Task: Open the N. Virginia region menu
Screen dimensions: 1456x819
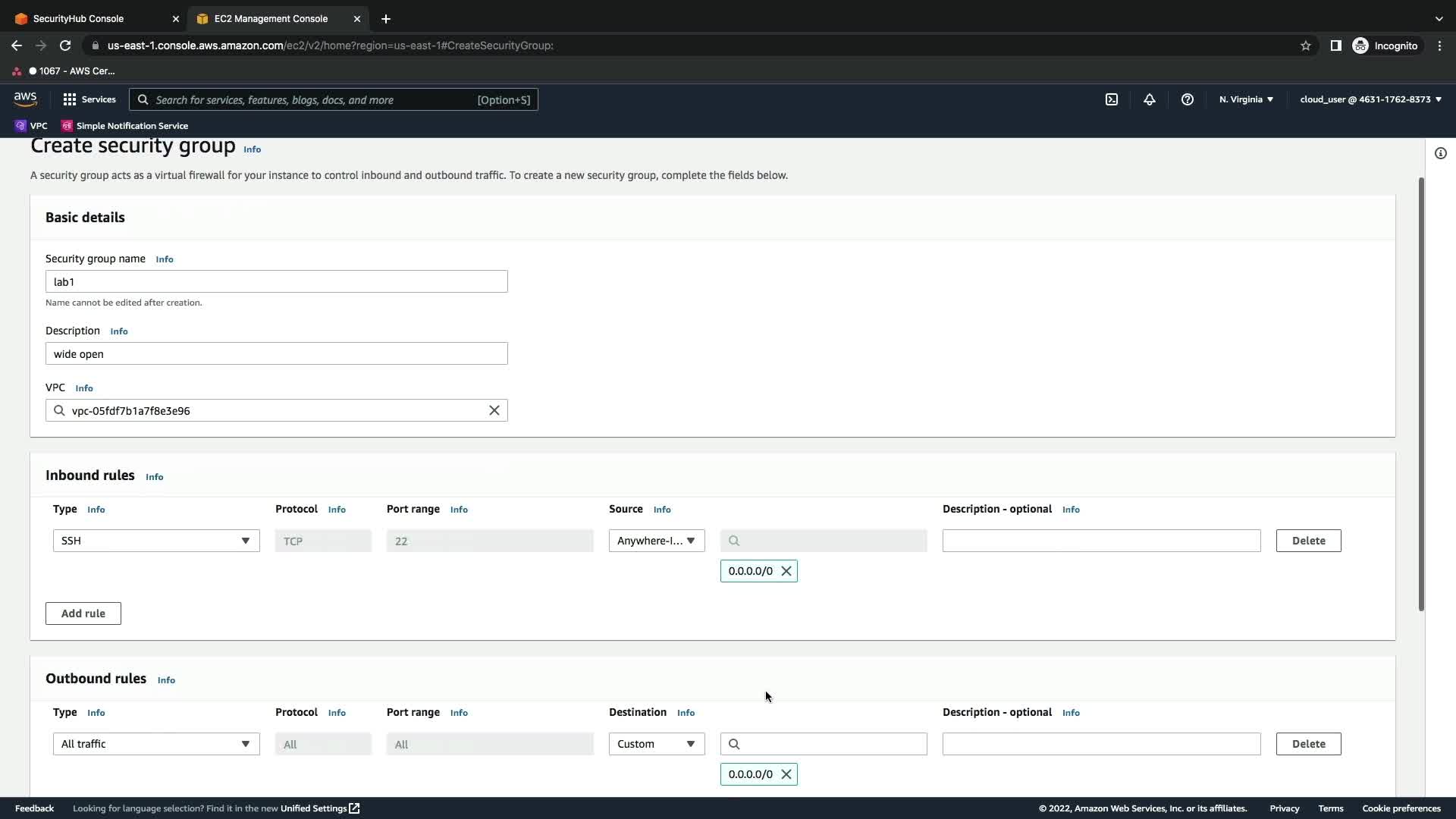Action: (x=1246, y=99)
